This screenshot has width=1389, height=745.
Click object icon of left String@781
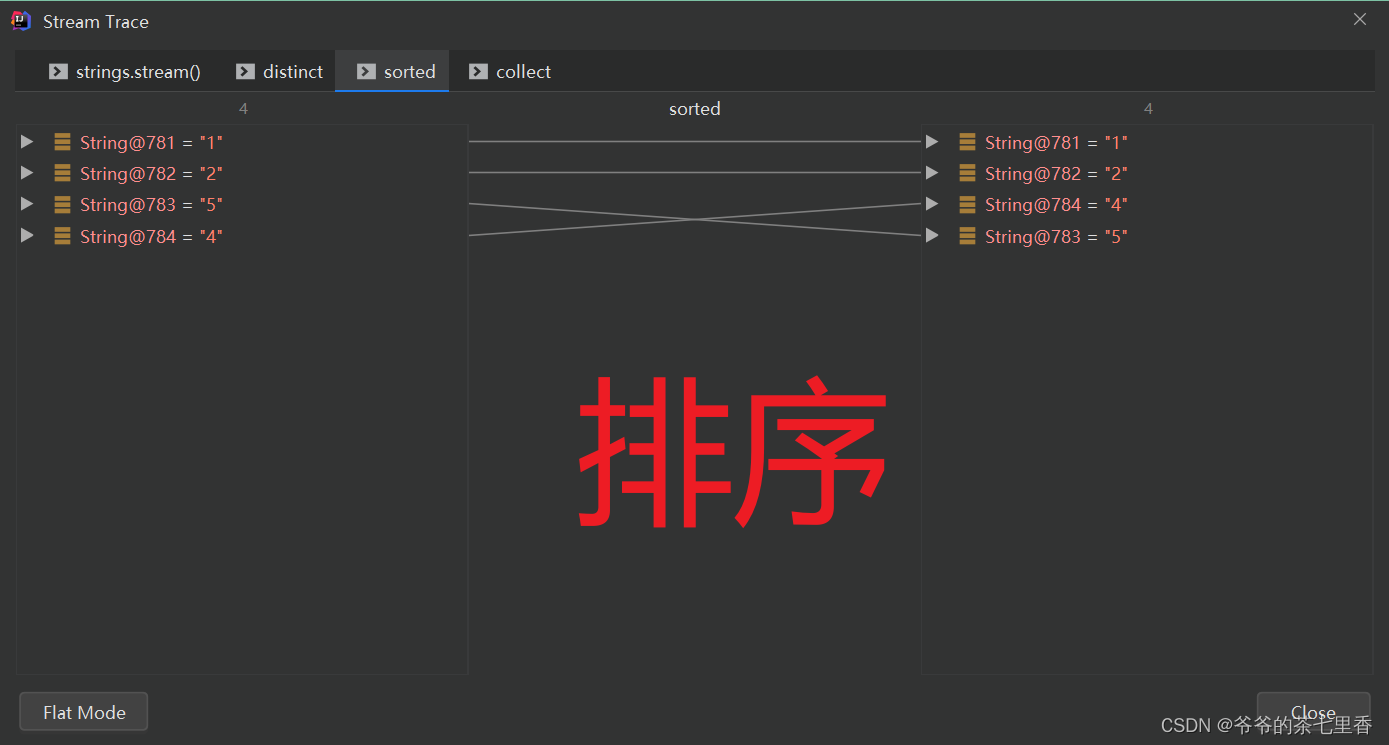click(62, 142)
